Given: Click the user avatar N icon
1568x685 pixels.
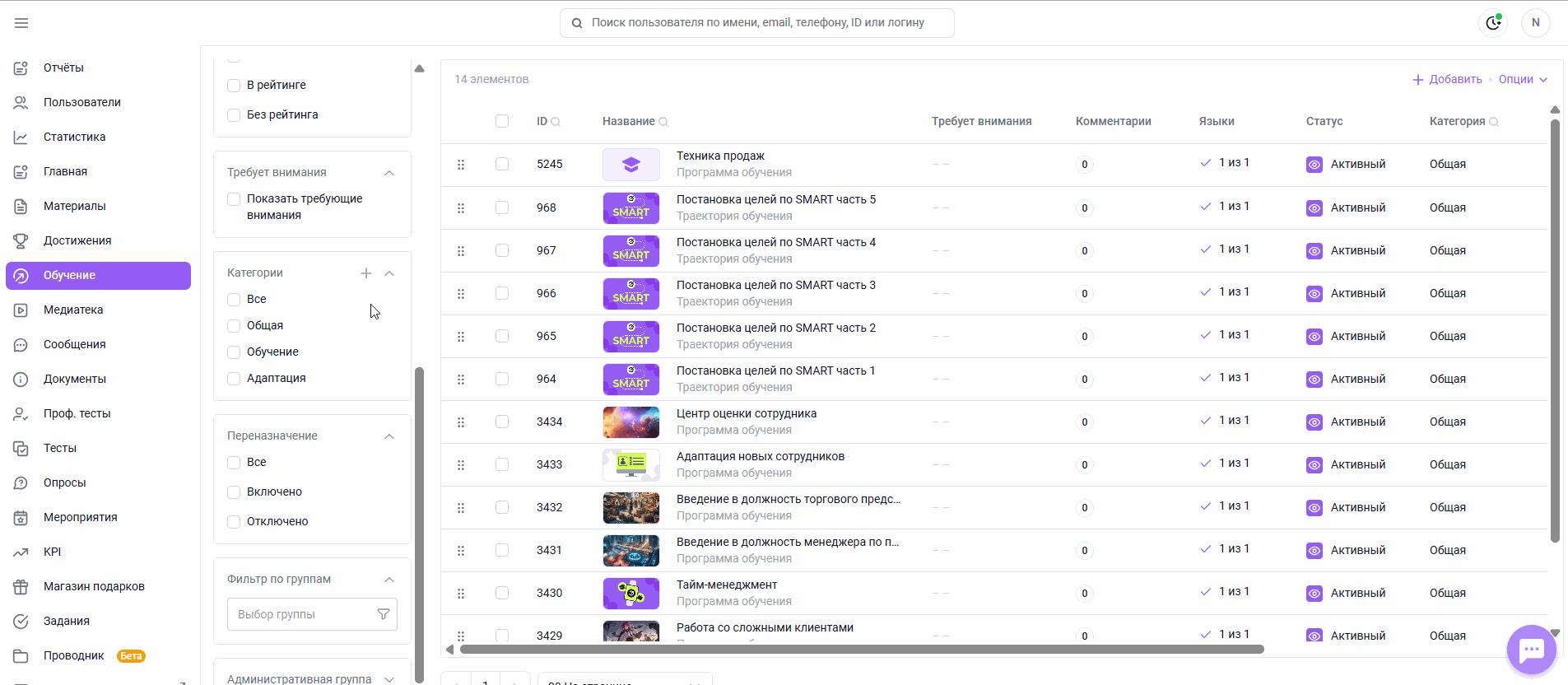Looking at the screenshot, I should click(1536, 23).
